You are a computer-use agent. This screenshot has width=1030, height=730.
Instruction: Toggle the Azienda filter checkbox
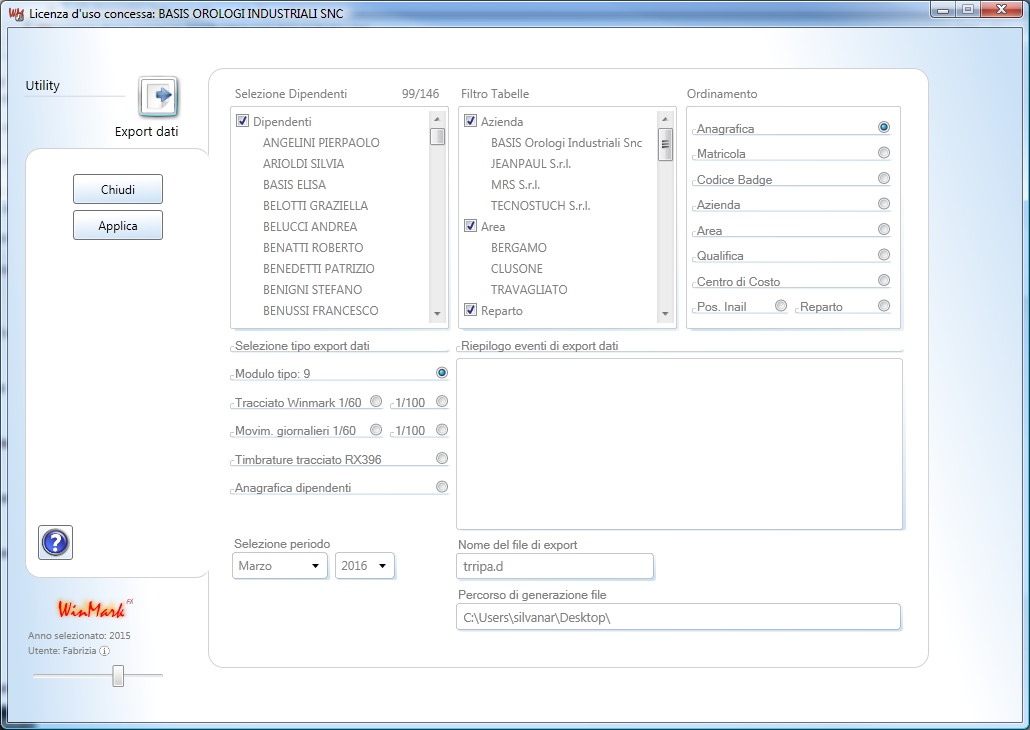point(470,121)
